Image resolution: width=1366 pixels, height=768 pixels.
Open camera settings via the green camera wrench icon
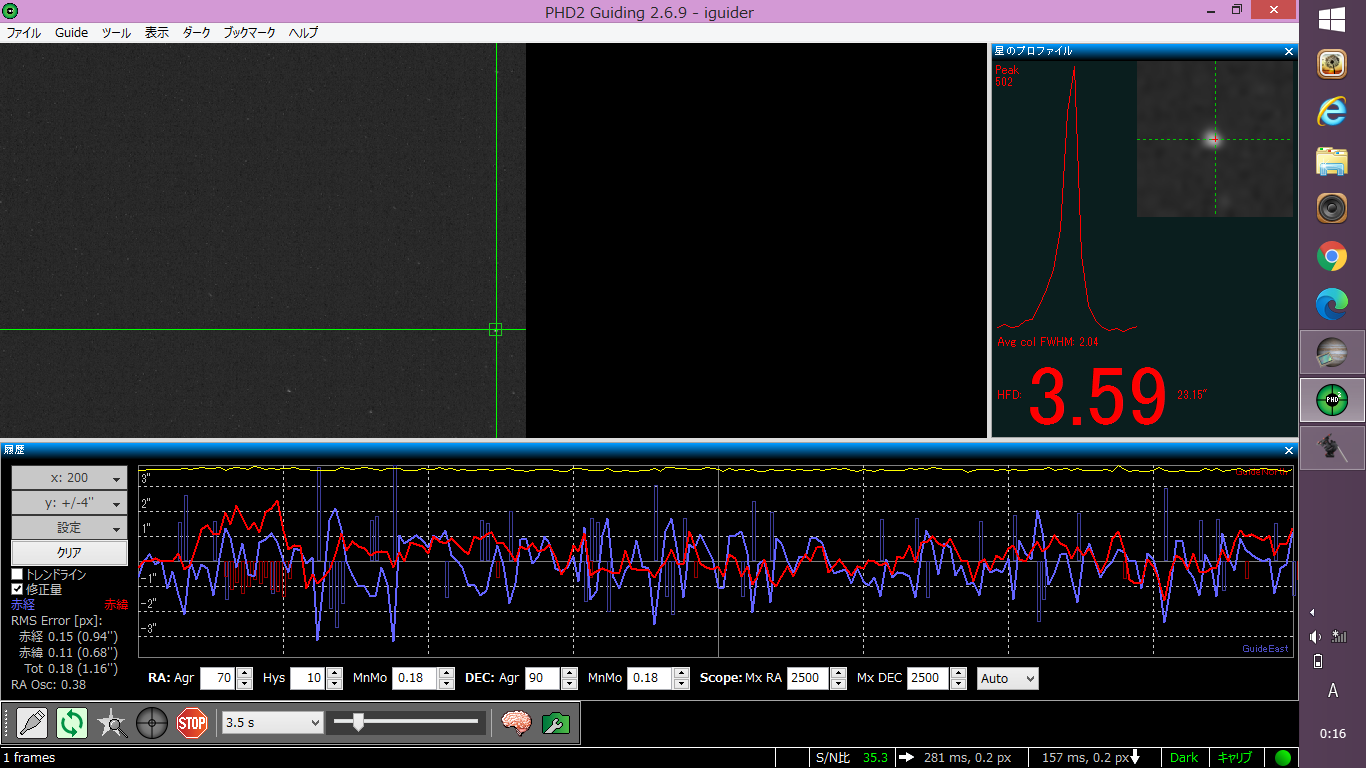click(x=556, y=722)
